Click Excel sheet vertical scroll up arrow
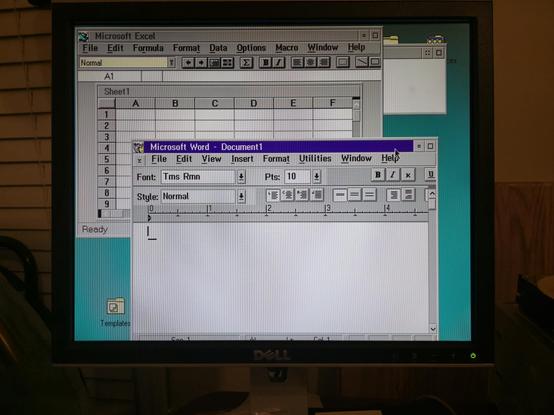The height and width of the screenshot is (415, 554). coord(356,105)
